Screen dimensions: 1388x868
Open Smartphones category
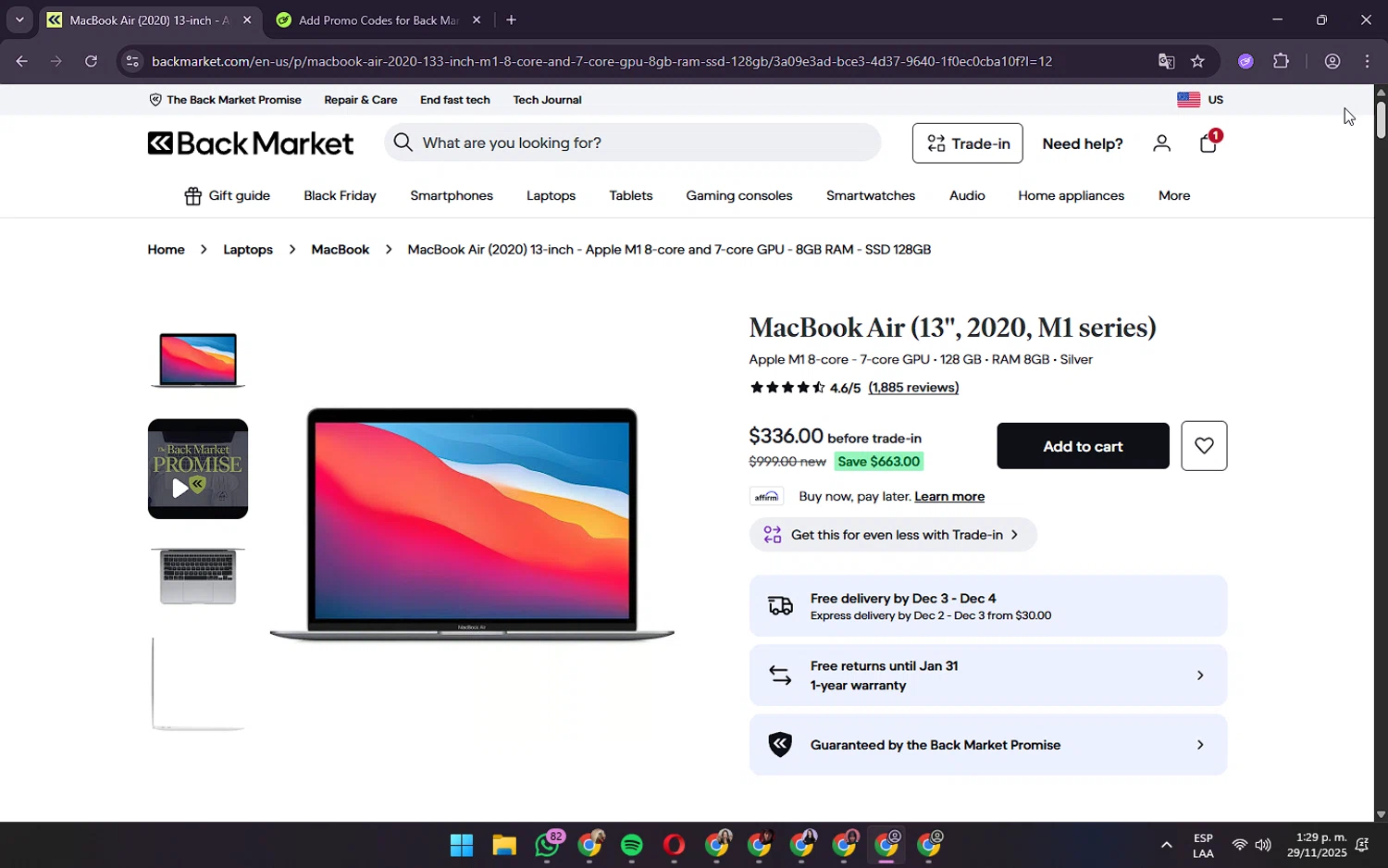[x=452, y=195]
